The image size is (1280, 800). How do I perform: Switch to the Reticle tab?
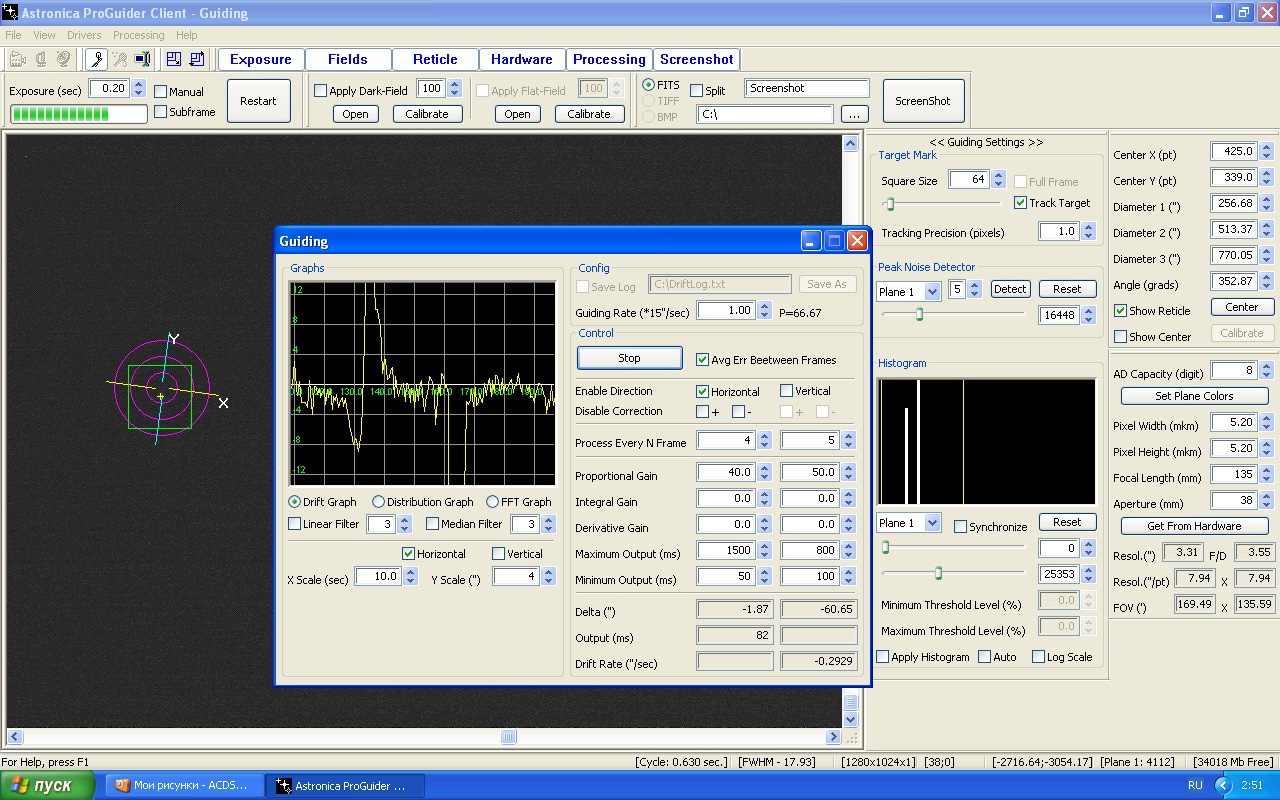pos(435,59)
